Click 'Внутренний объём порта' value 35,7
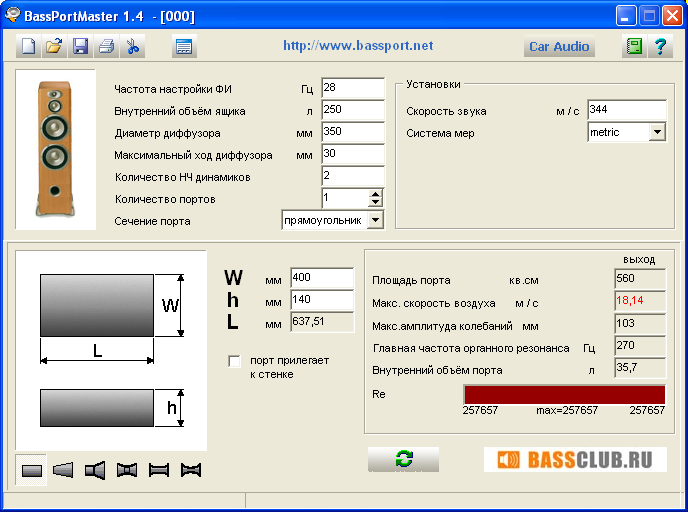This screenshot has height=512, width=688. (x=640, y=368)
